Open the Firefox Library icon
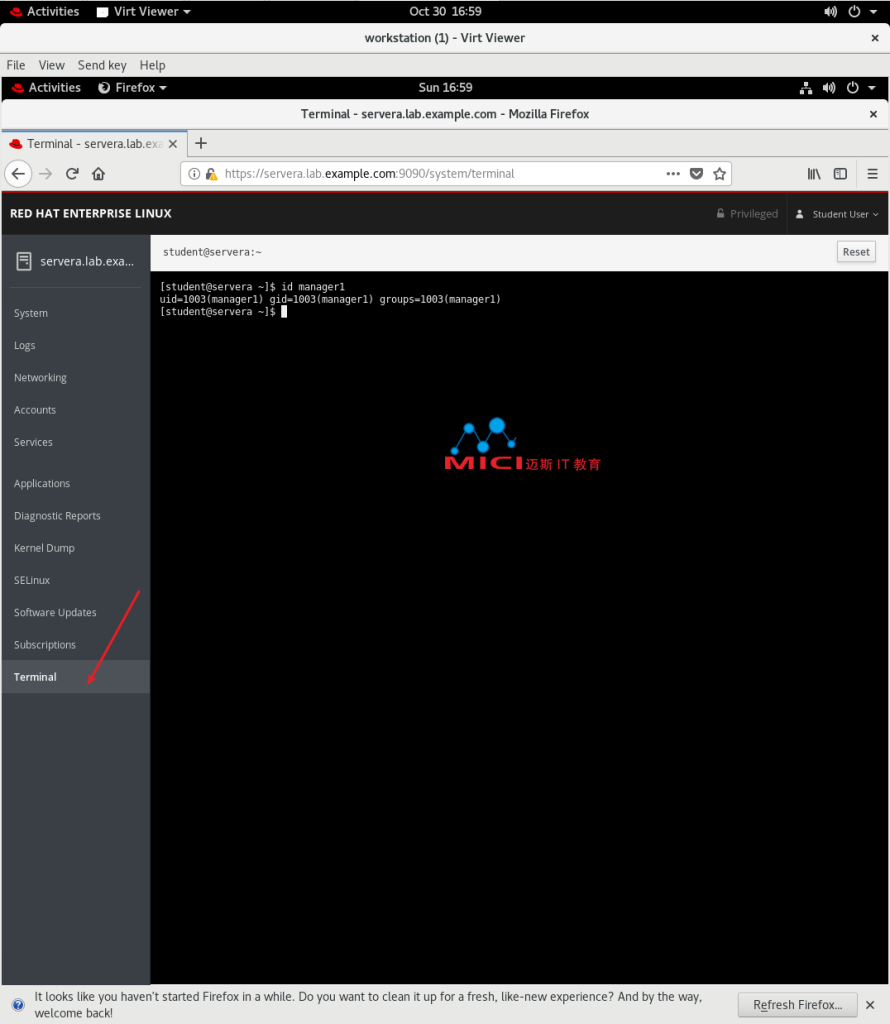This screenshot has width=890, height=1024. click(814, 174)
